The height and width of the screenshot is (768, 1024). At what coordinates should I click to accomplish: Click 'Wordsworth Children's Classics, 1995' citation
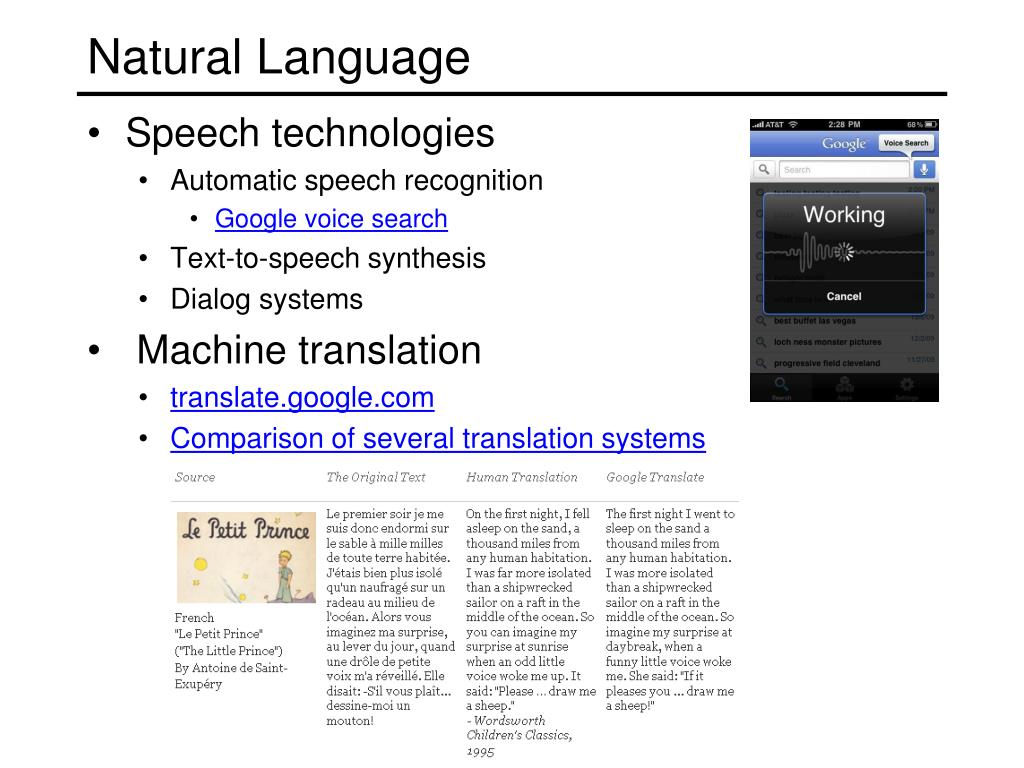519,736
